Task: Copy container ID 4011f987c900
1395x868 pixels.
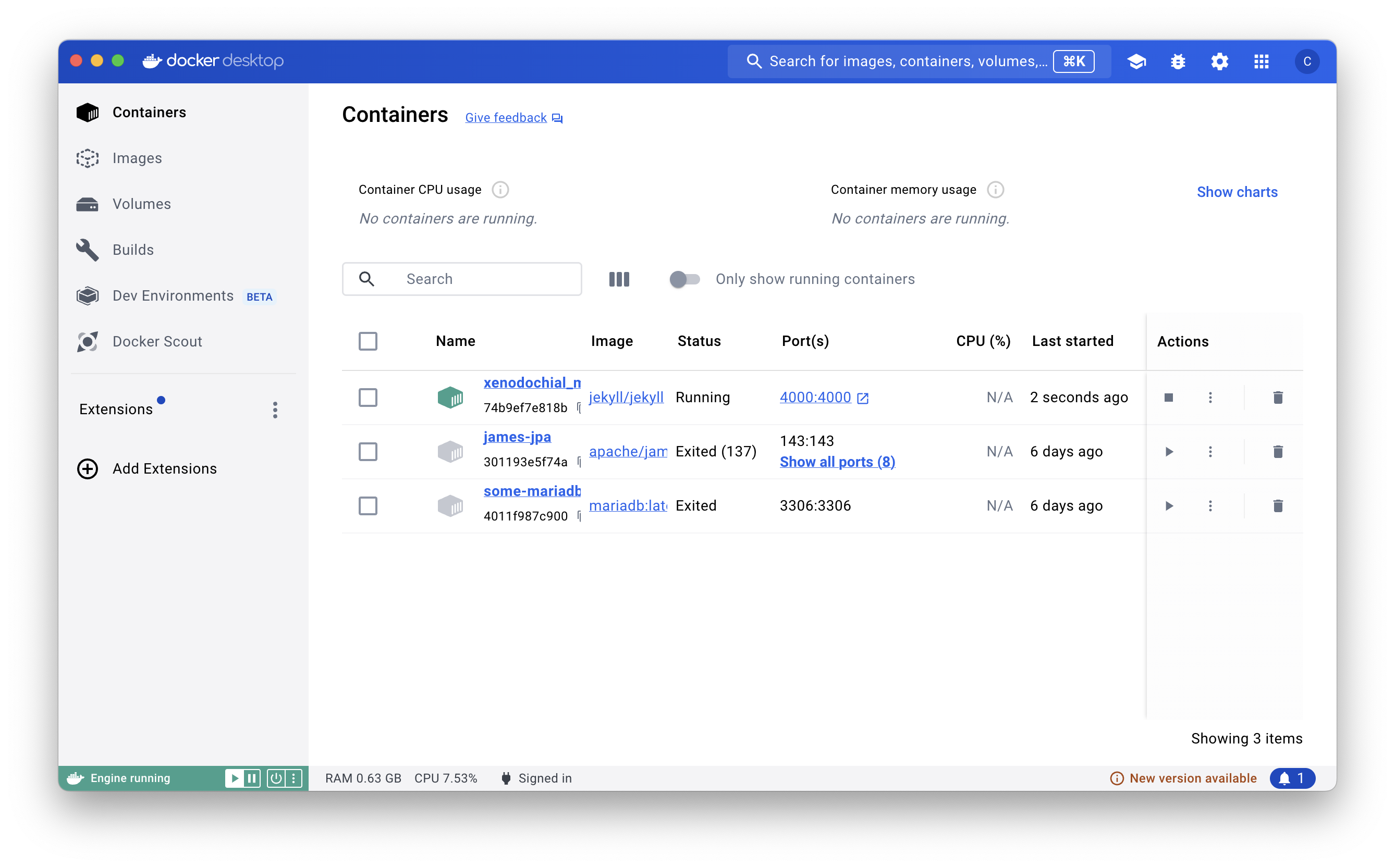Action: tap(578, 516)
